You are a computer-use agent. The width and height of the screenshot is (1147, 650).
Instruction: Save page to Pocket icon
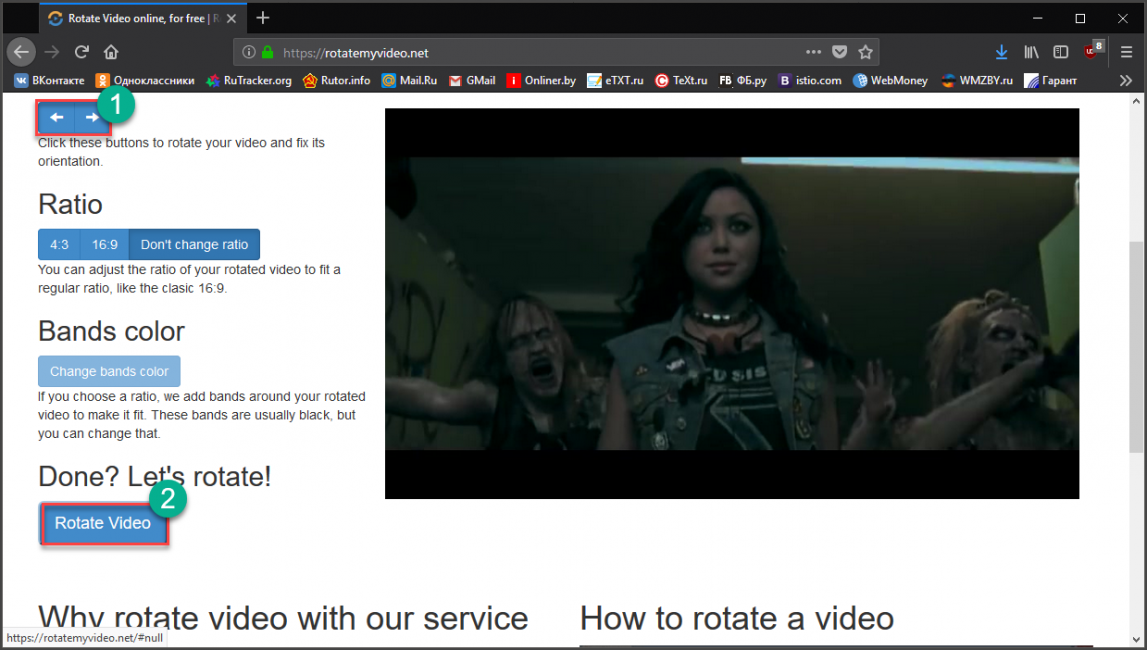pyautogui.click(x=840, y=52)
